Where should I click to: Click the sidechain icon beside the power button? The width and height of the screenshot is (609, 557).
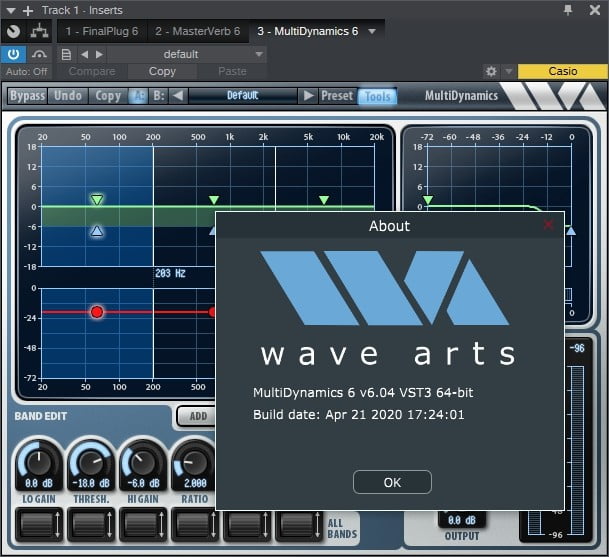click(x=39, y=54)
